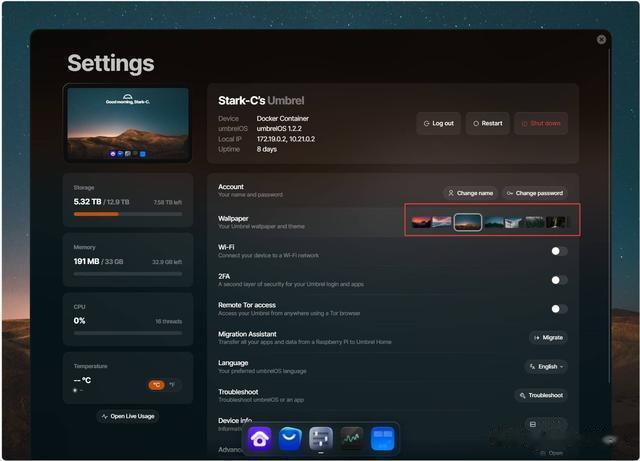The height and width of the screenshot is (461, 640).
Task: Click the '0%' CPU value
Action: point(80,321)
